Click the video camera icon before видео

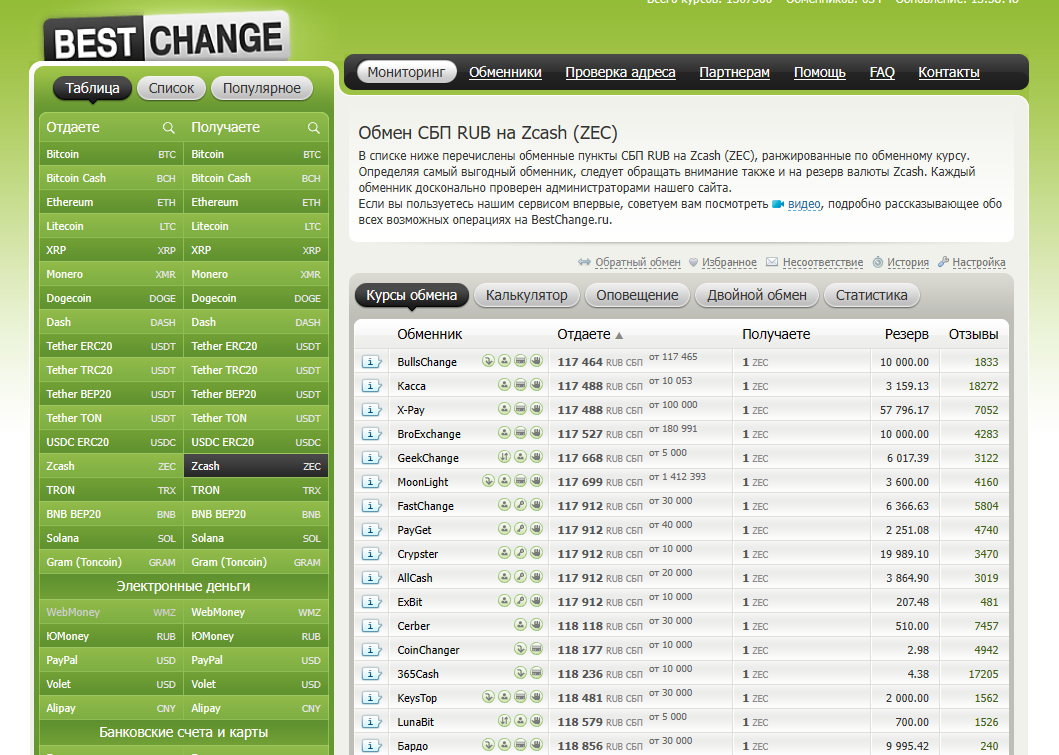[x=778, y=204]
